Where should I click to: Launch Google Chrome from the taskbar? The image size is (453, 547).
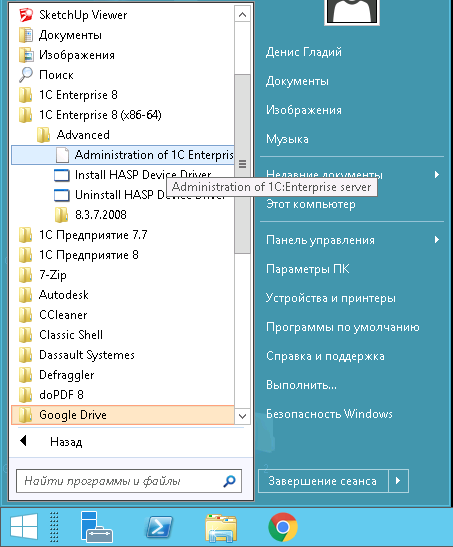point(283,527)
